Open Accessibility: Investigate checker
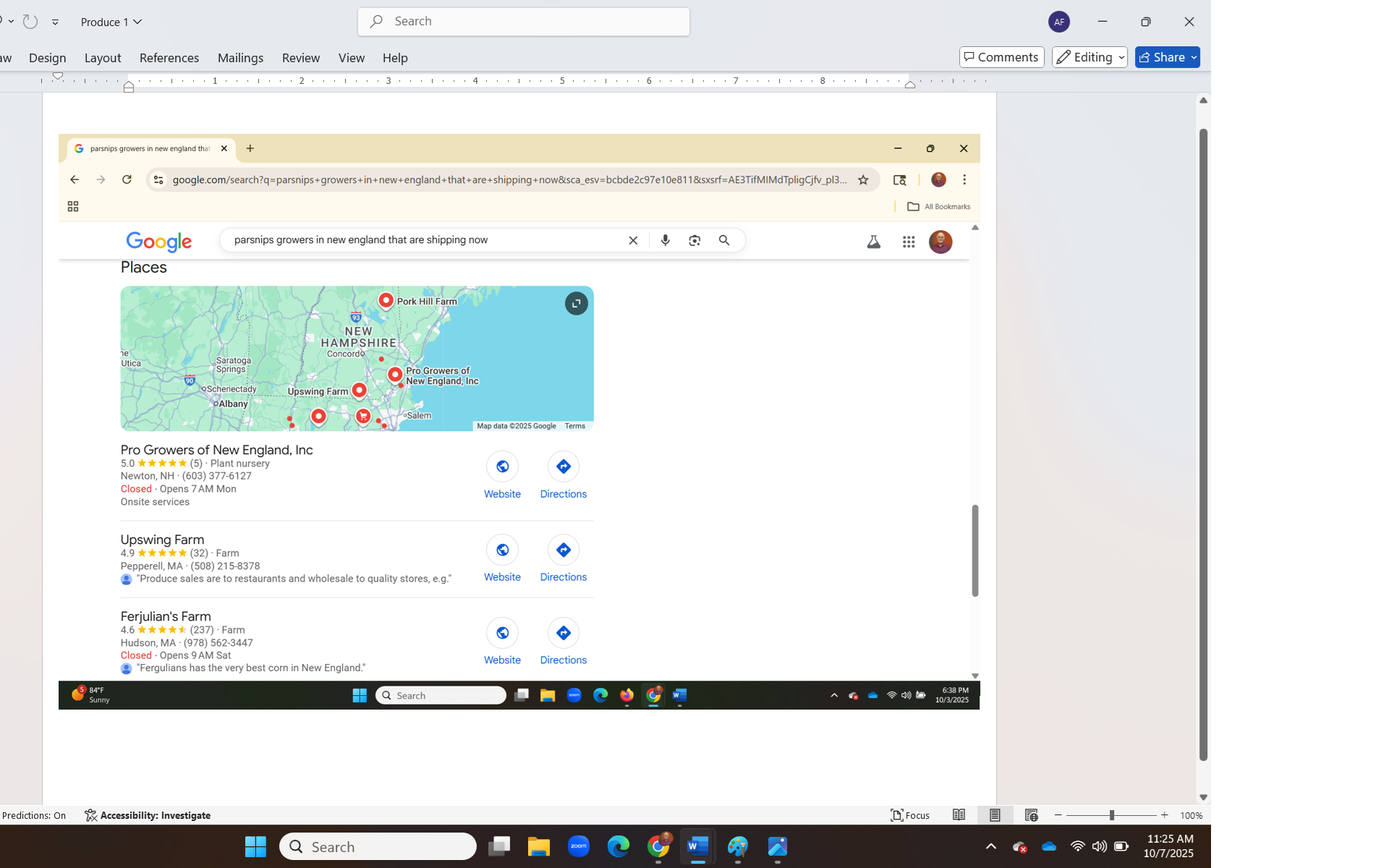The image size is (1389, 868). point(148,815)
